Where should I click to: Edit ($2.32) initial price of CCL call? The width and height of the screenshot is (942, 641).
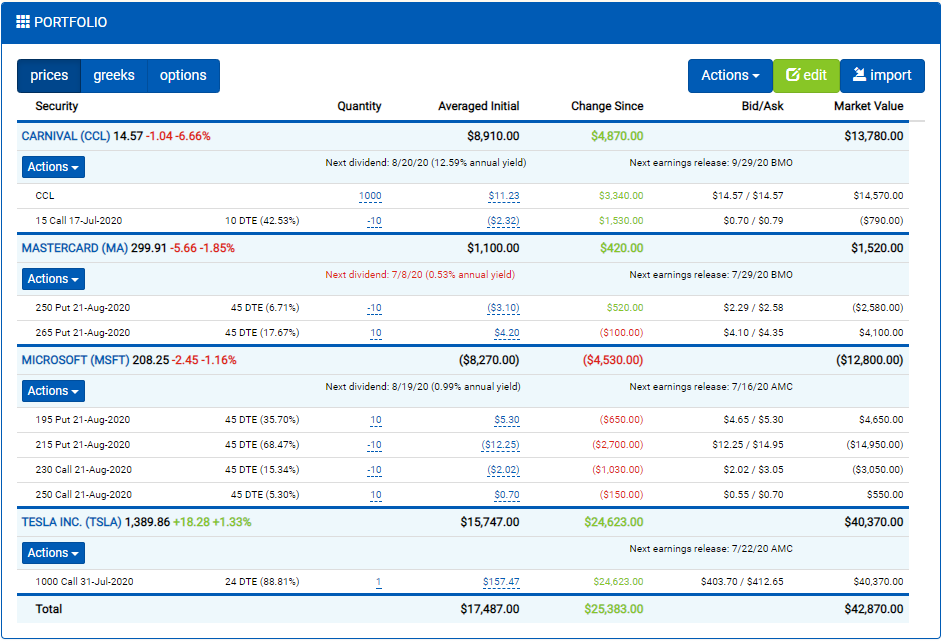[x=503, y=221]
